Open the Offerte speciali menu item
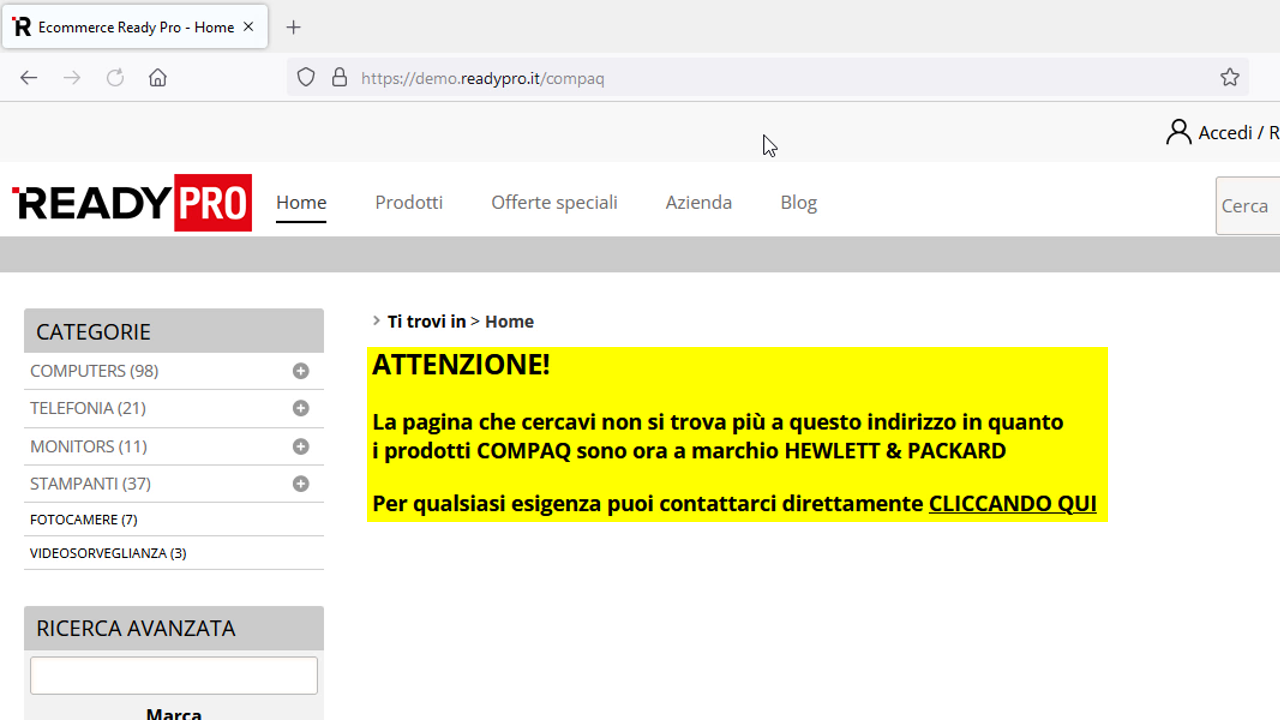Viewport: 1280px width, 720px height. 554,202
